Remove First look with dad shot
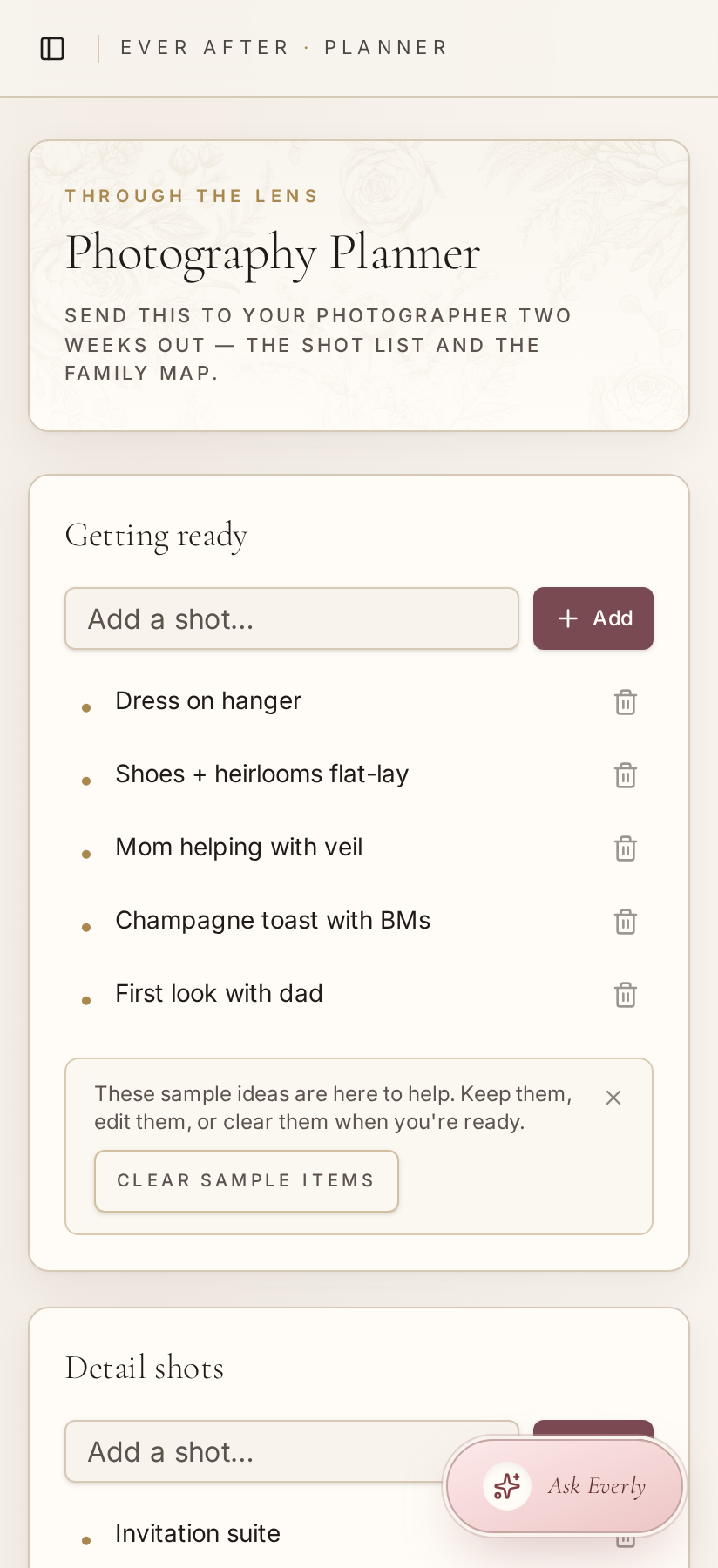Image resolution: width=718 pixels, height=1568 pixels. [626, 995]
